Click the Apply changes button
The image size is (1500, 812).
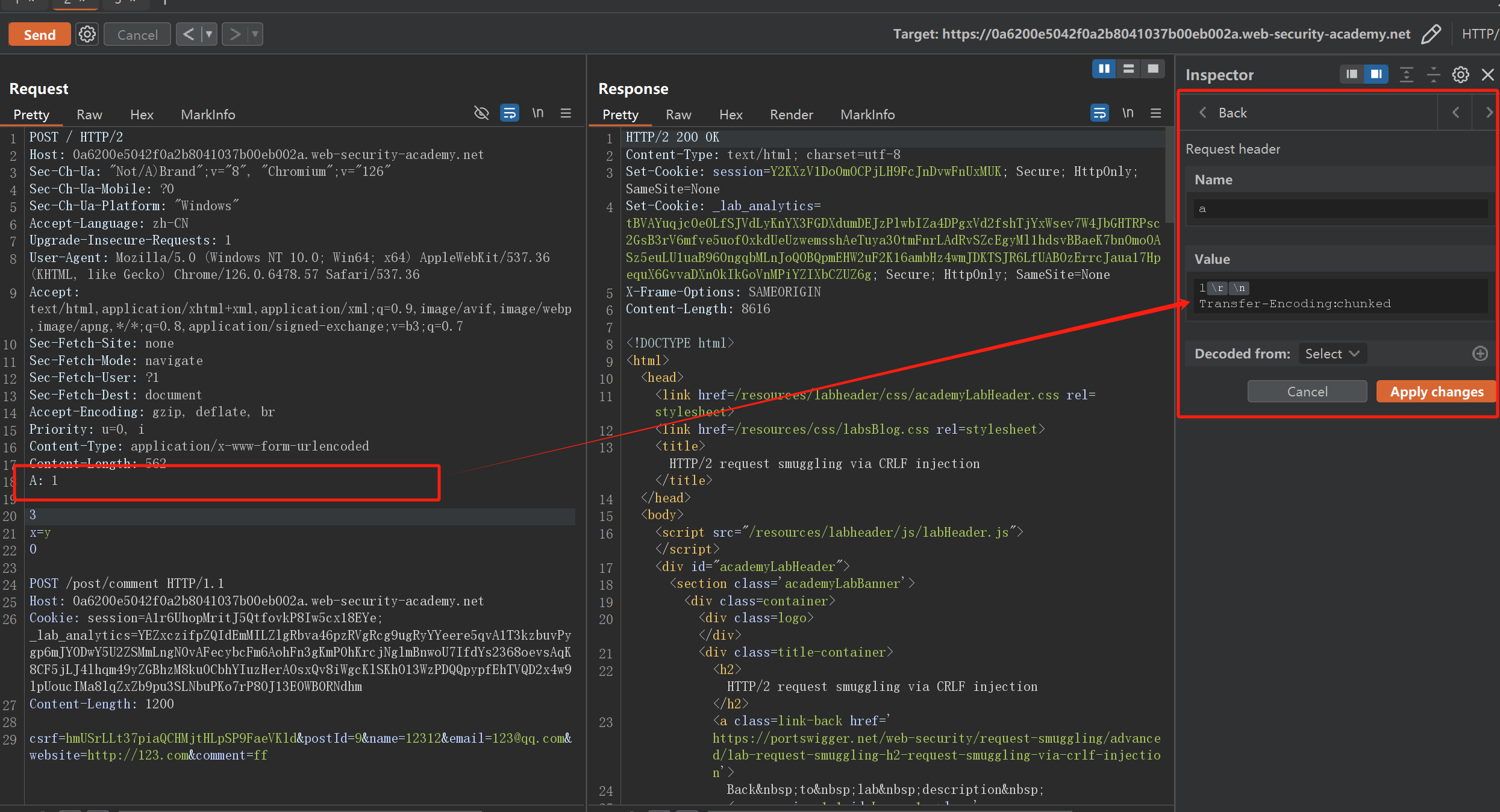[1436, 392]
